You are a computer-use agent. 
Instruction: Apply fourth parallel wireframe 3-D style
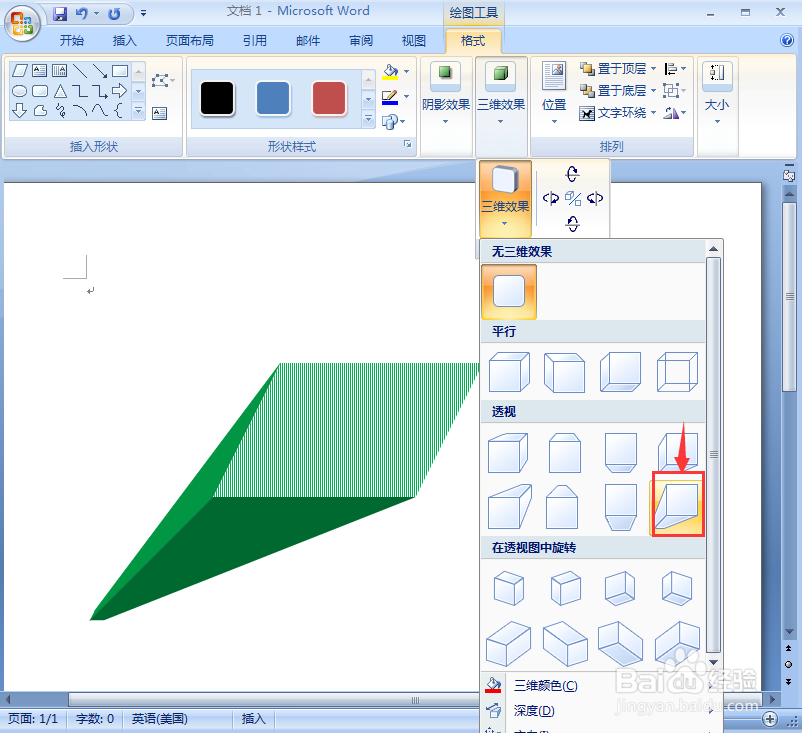tap(677, 372)
